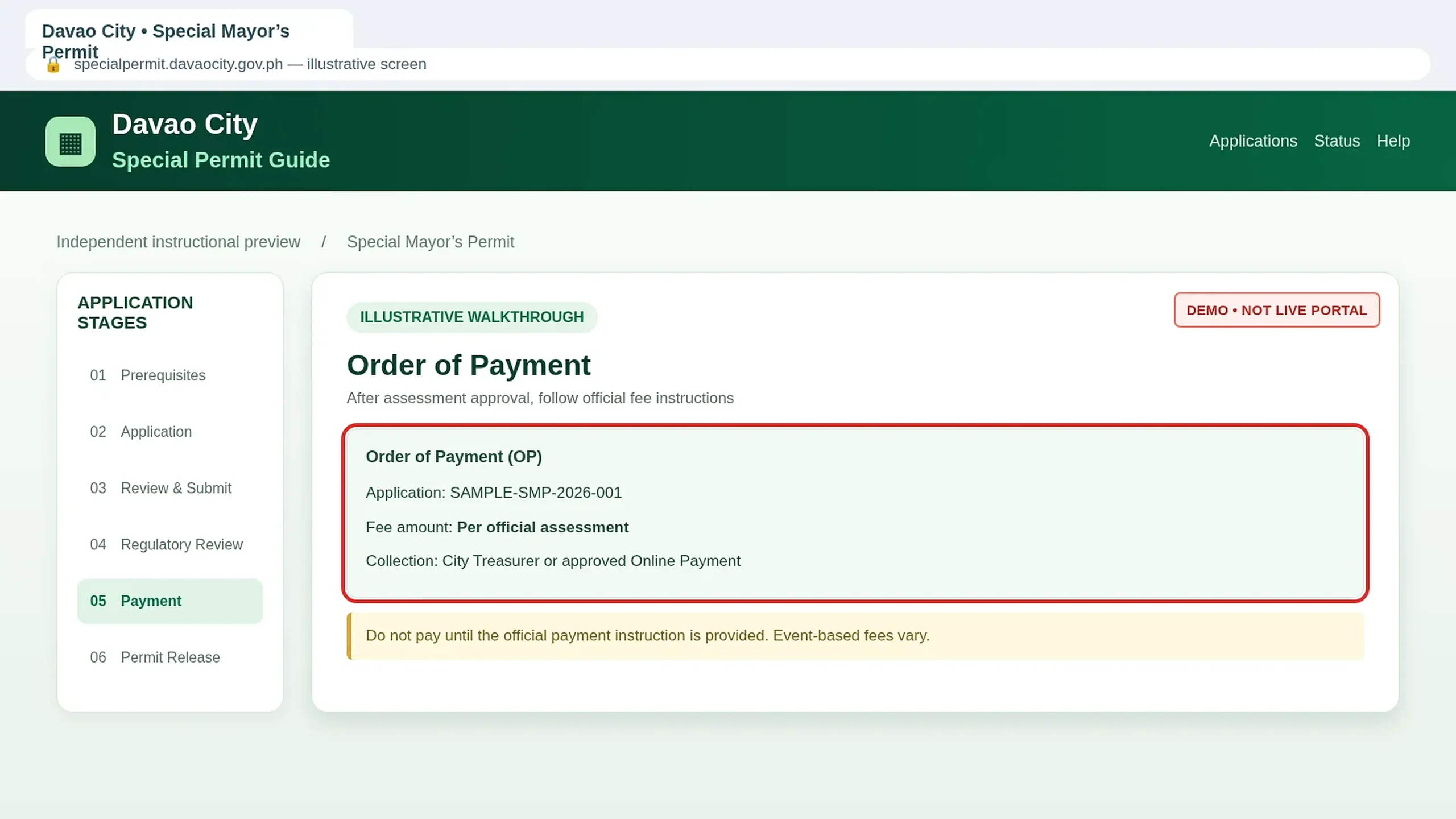
Task: Click the DEMO NOT LIVE PORTAL badge
Action: click(x=1277, y=310)
